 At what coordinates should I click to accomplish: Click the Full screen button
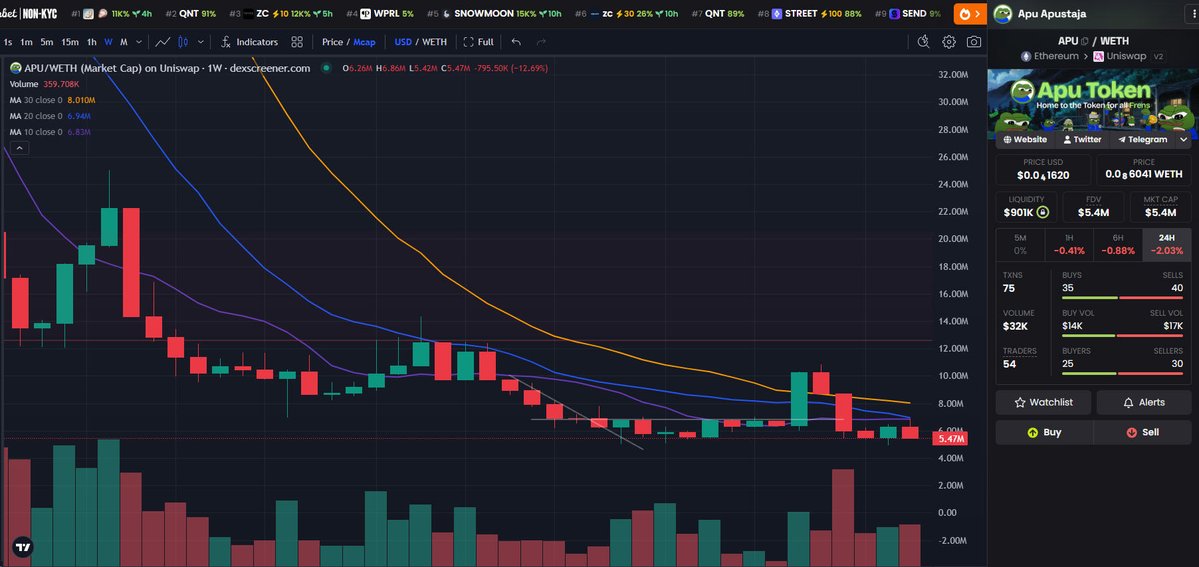pyautogui.click(x=478, y=42)
